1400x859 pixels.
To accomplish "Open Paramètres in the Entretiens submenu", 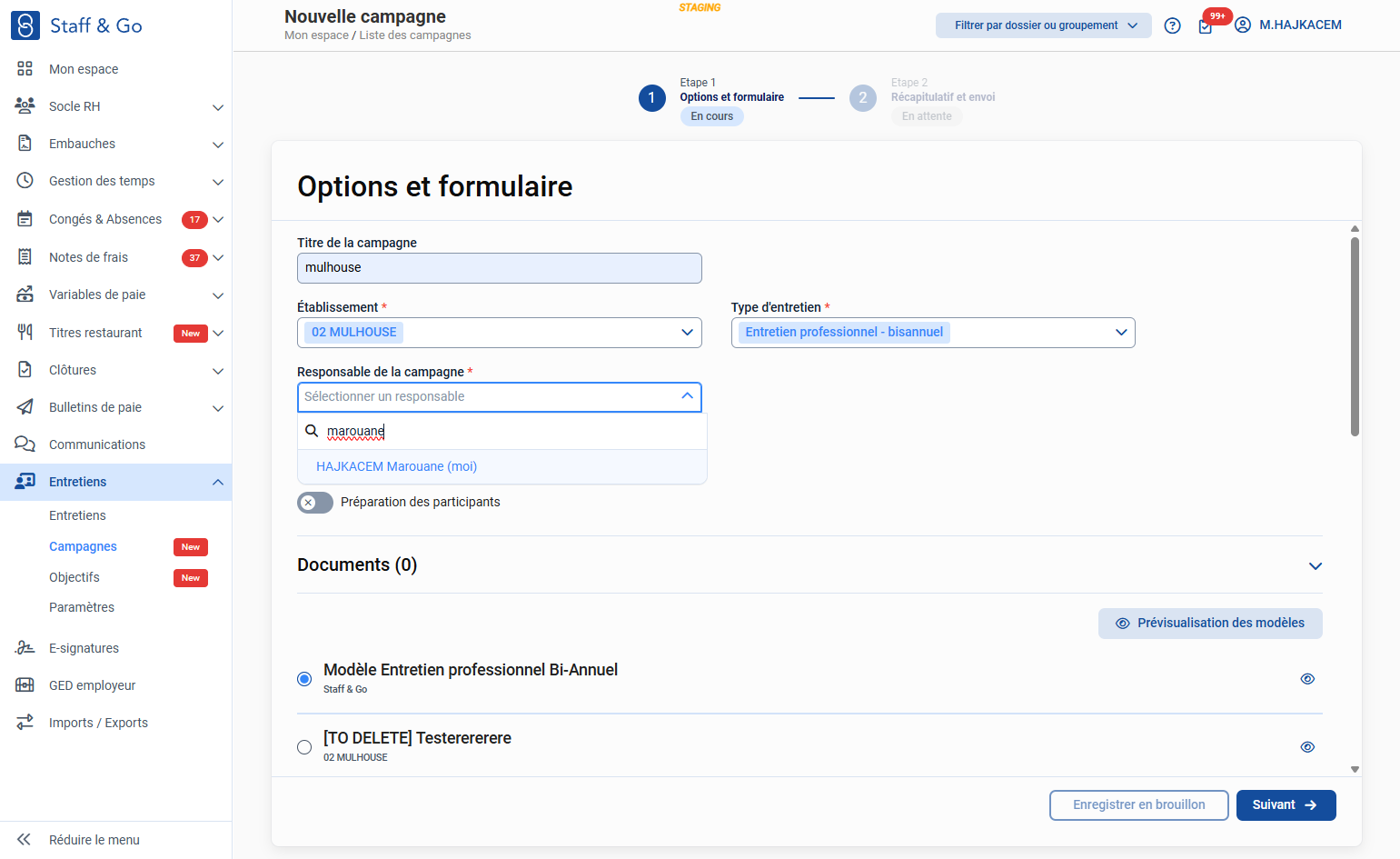I will (82, 607).
